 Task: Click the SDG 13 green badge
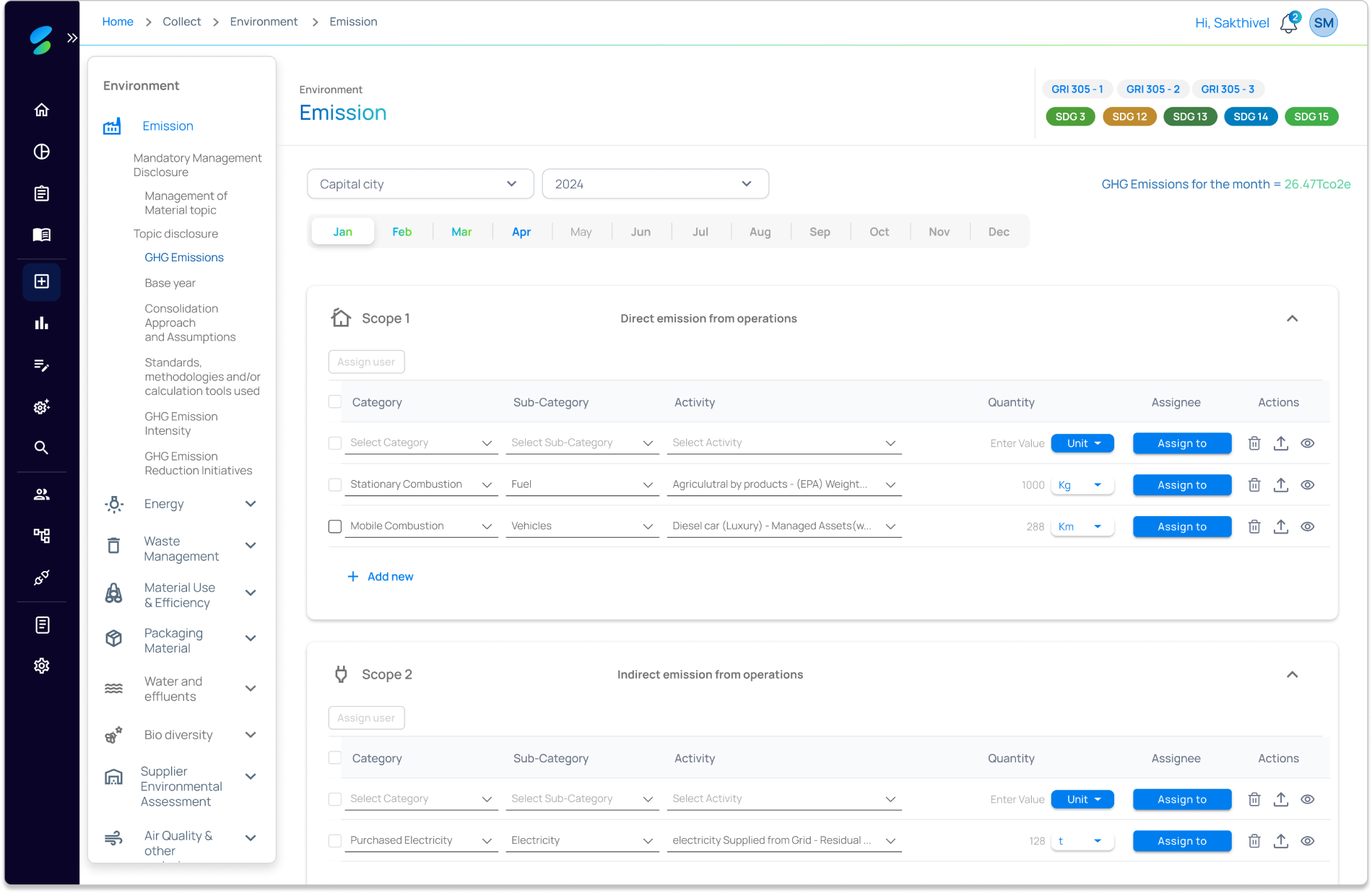(x=1189, y=117)
